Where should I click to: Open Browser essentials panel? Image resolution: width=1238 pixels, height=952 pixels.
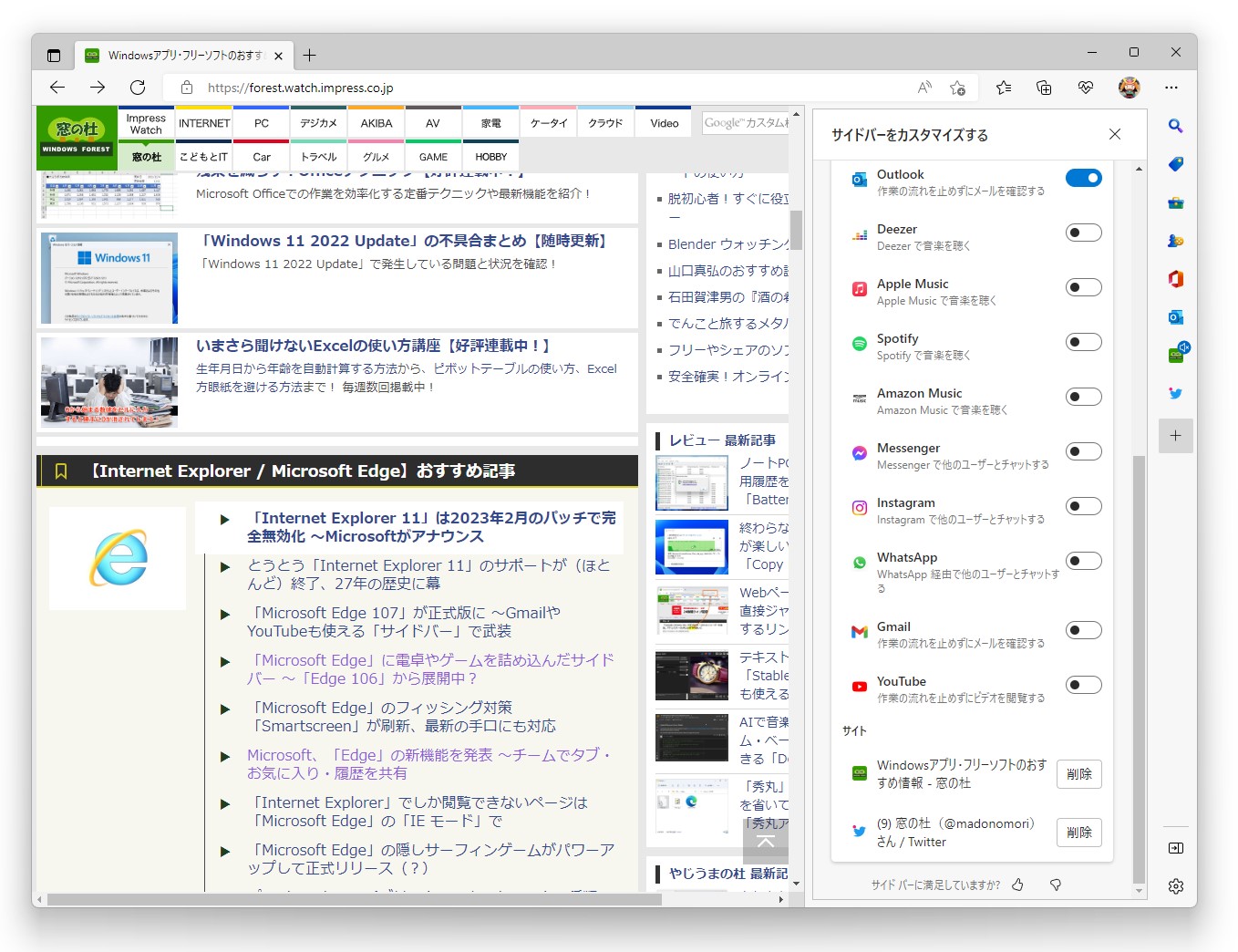1085,88
